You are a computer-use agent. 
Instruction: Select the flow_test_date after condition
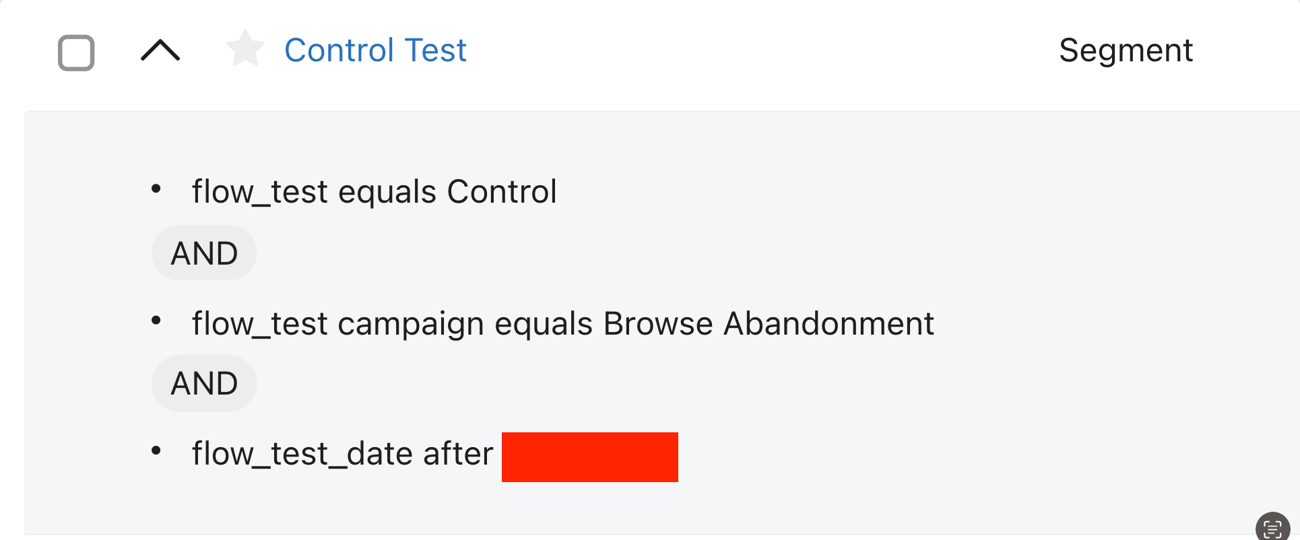click(x=434, y=454)
